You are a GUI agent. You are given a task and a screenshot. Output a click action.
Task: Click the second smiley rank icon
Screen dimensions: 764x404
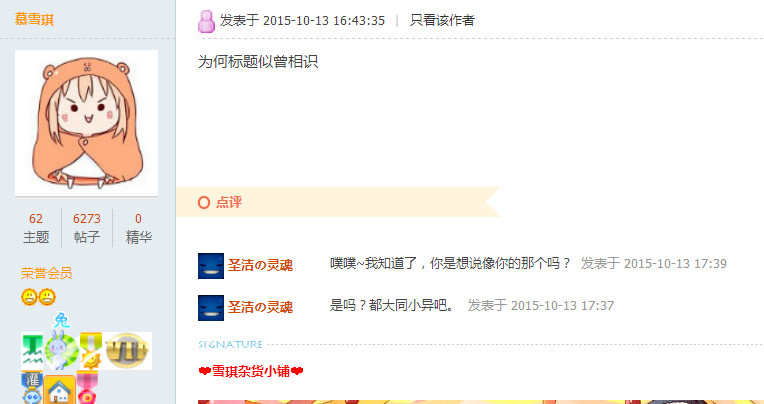(x=47, y=297)
